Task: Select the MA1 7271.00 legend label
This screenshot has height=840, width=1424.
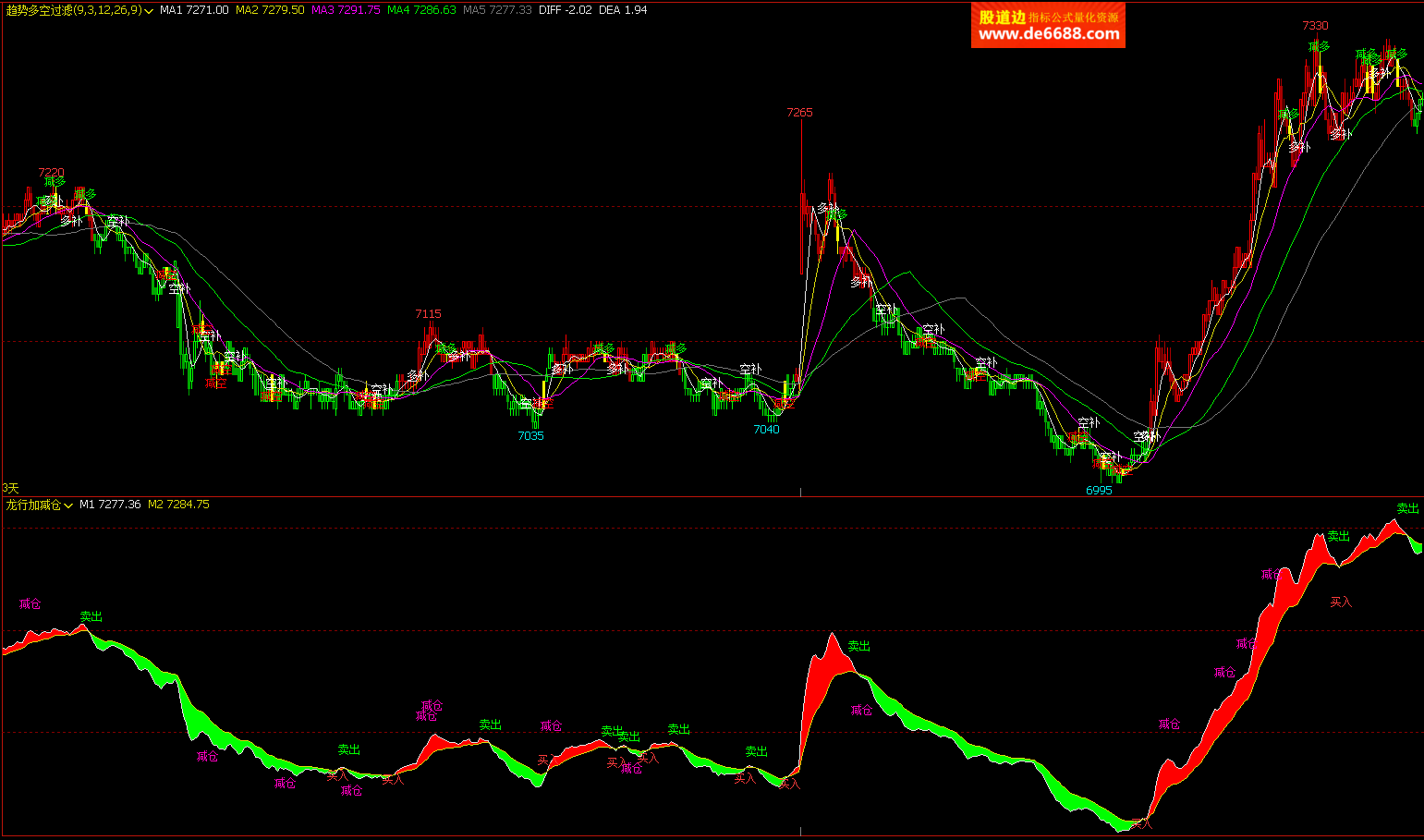Action: pyautogui.click(x=194, y=10)
